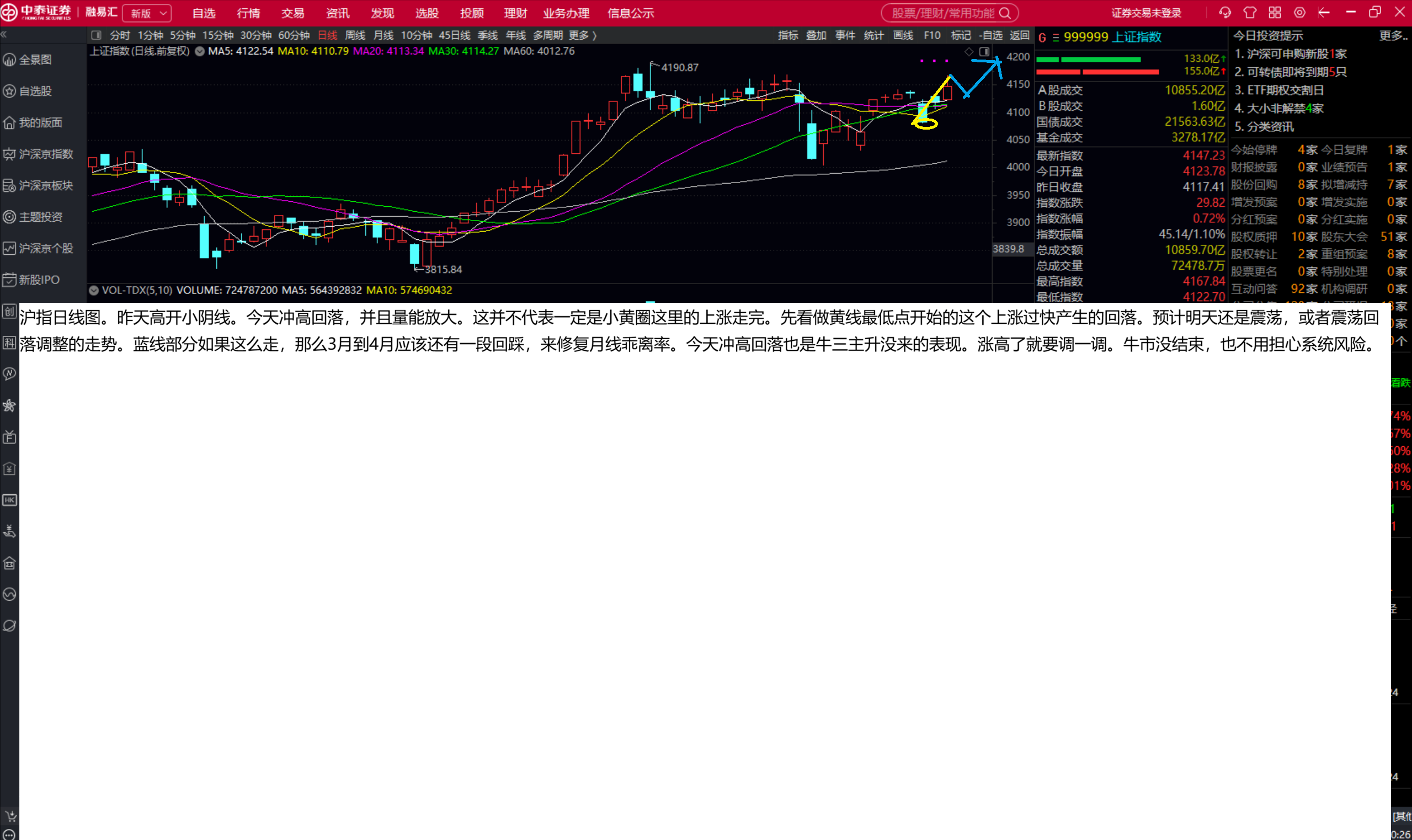Screen dimensions: 1412x840
Task: Click 全景图 sidebar icon
Action: click(9, 60)
